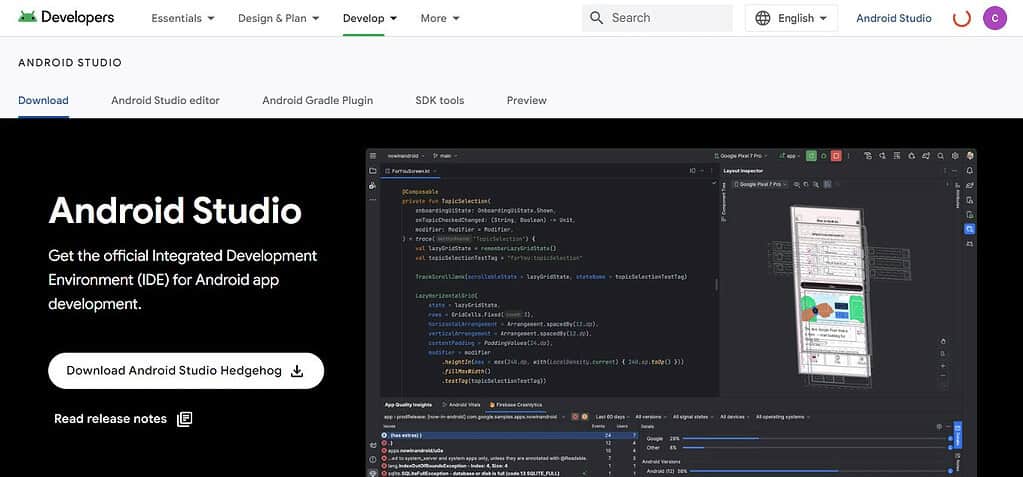Switch to SDK tools tab
The image size is (1023, 477).
(x=440, y=100)
